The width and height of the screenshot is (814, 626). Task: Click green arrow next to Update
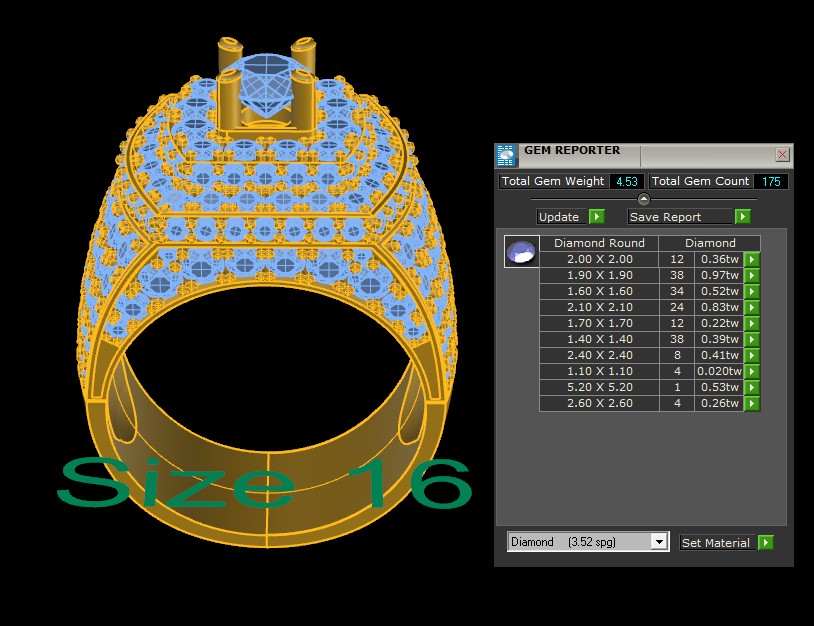[x=596, y=217]
